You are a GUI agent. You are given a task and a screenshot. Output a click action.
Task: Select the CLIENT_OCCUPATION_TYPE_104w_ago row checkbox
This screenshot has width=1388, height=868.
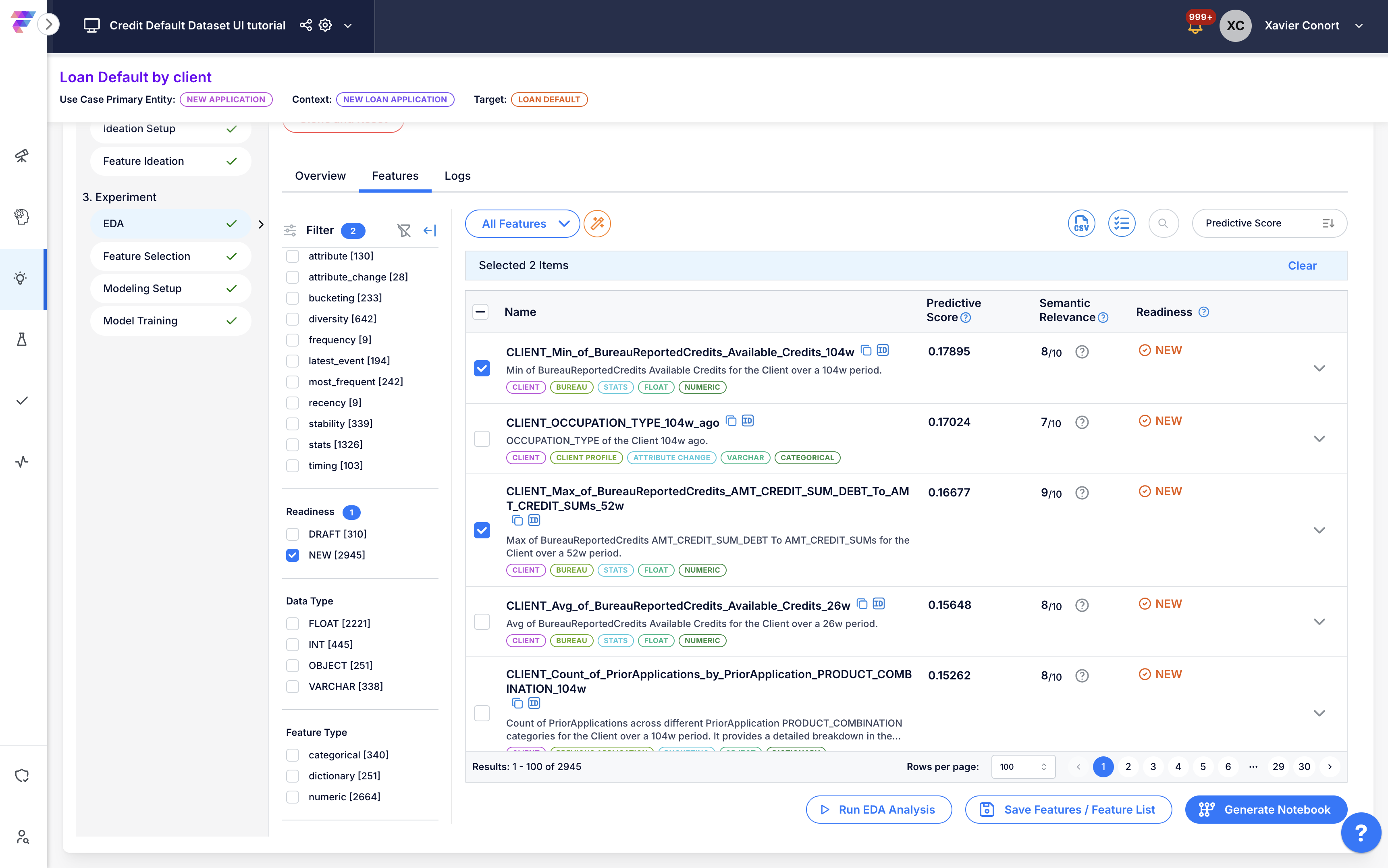482,438
